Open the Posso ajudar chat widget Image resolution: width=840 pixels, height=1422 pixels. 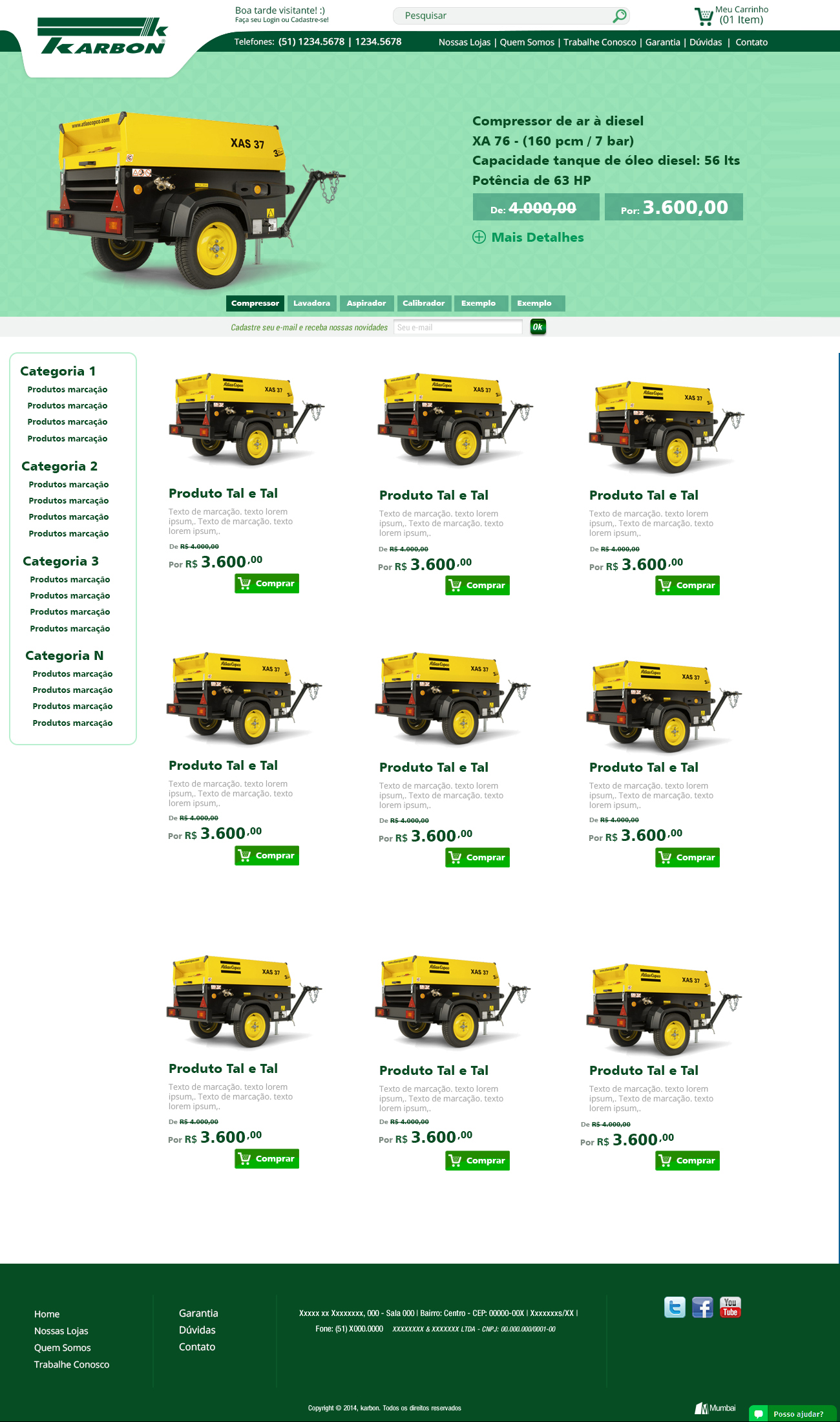point(792,1414)
